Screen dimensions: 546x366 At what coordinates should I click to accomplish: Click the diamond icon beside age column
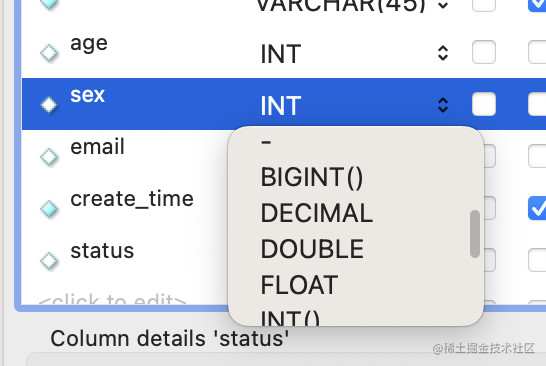(x=49, y=53)
